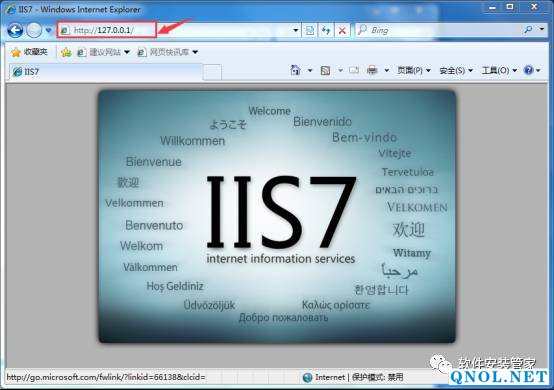Click the red Stop loading icon
The width and height of the screenshot is (554, 390).
pyautogui.click(x=342, y=30)
